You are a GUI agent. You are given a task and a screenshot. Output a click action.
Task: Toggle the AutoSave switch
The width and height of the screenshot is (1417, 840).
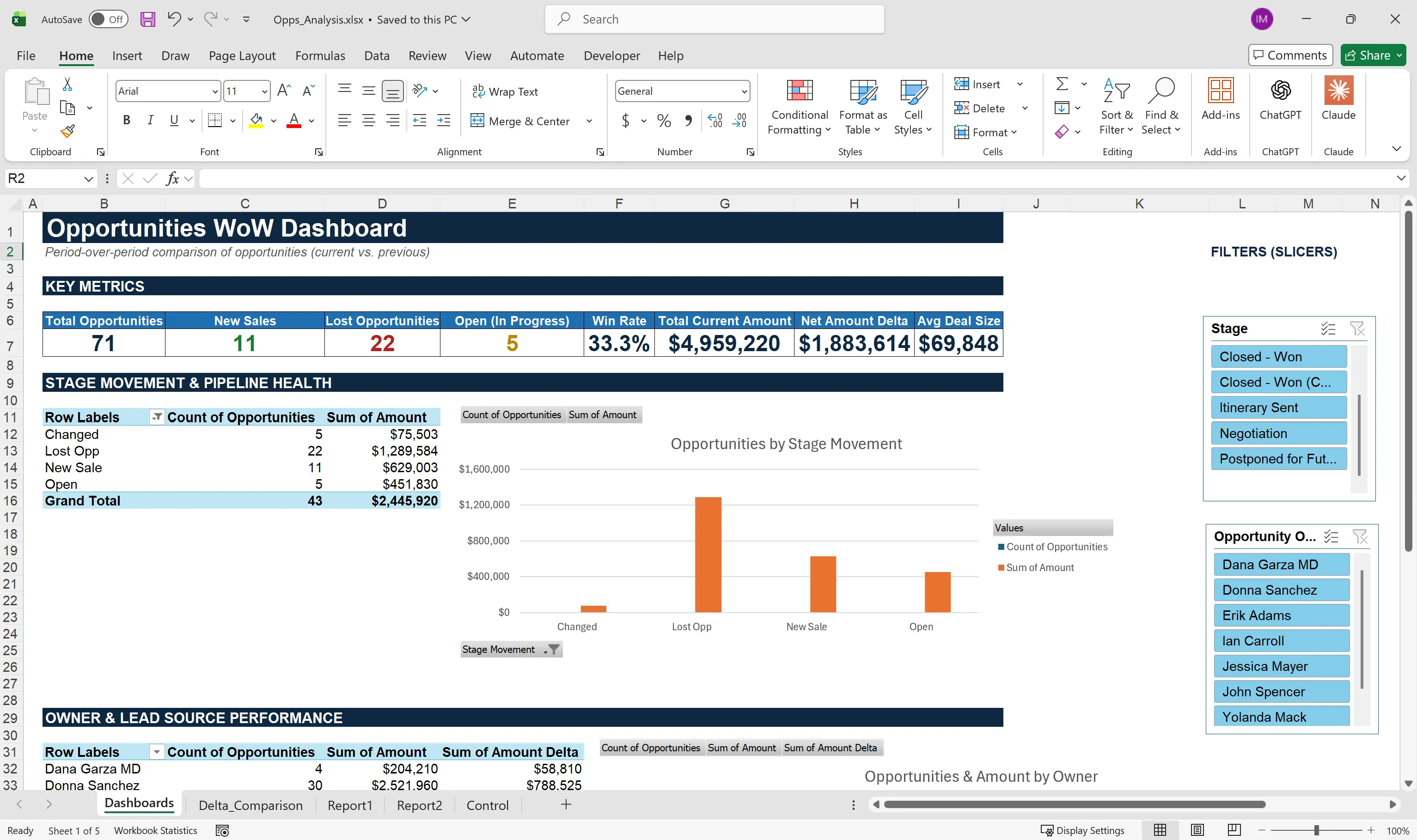[108, 19]
